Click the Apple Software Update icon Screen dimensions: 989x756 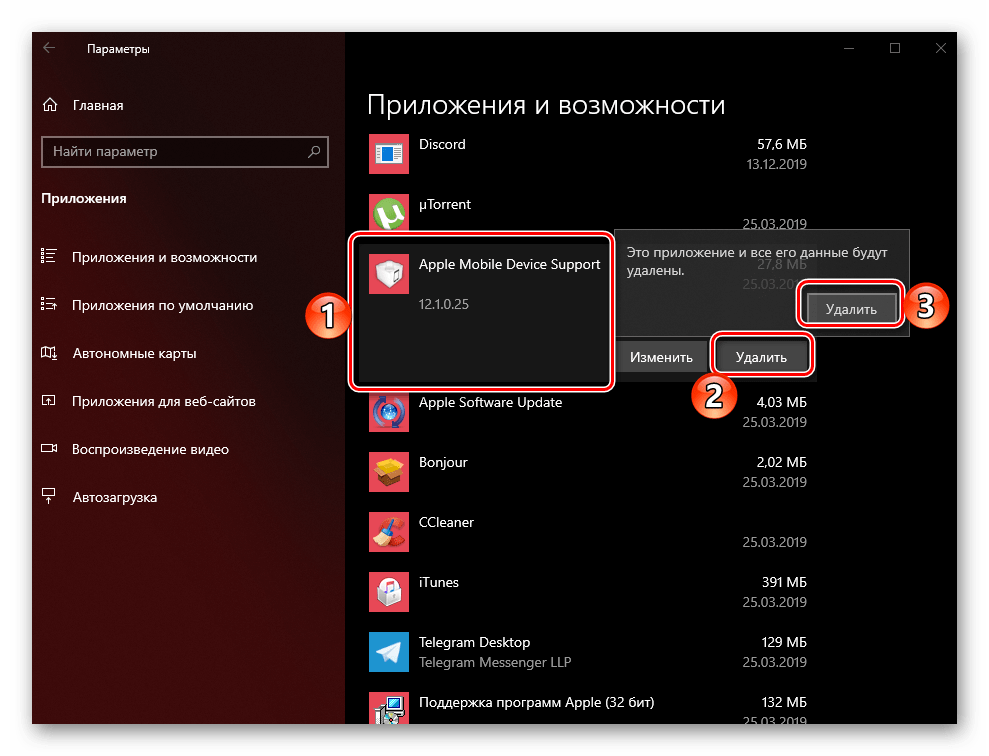click(x=387, y=412)
